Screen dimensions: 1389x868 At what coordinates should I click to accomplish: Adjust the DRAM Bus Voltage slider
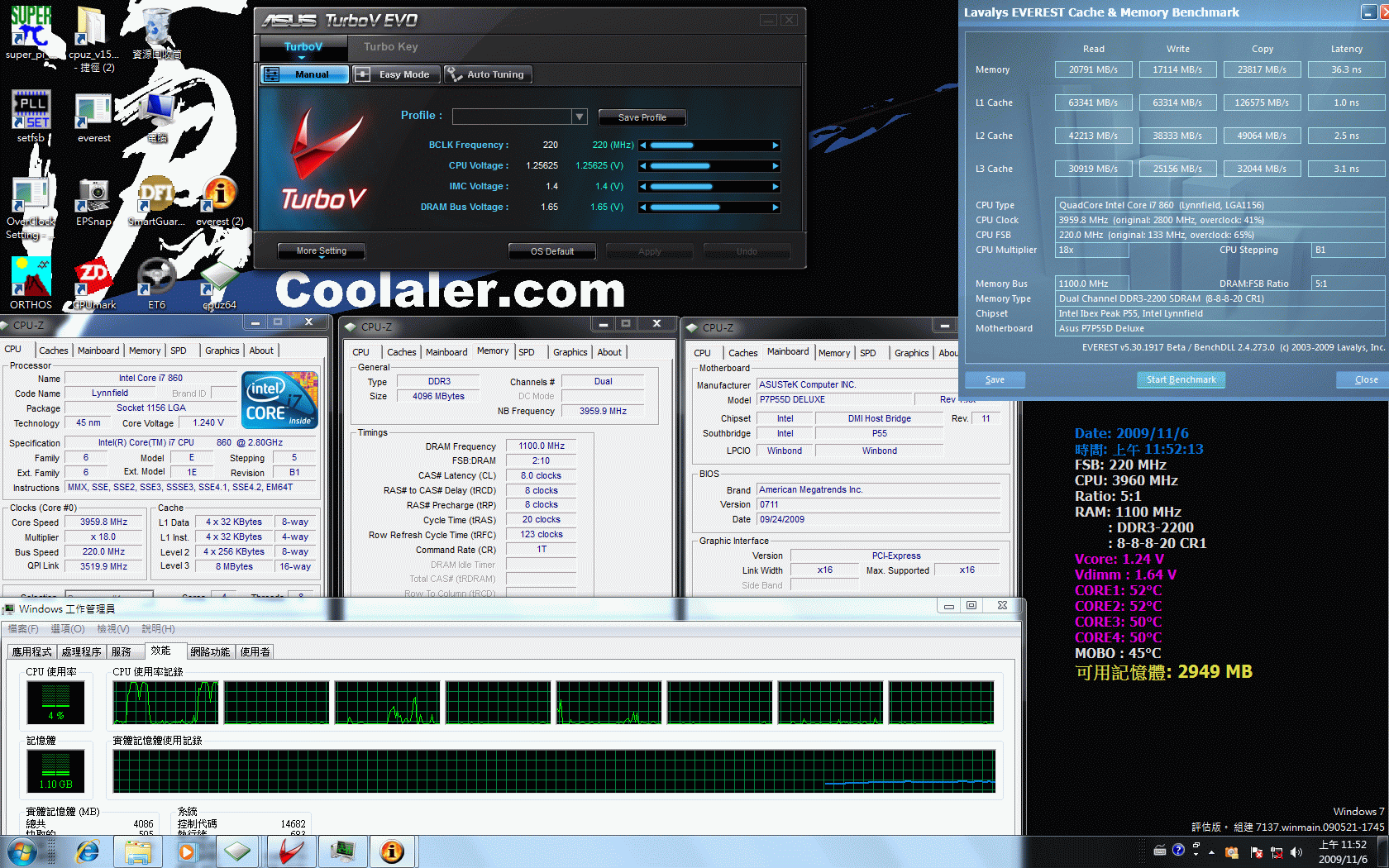pos(709,207)
